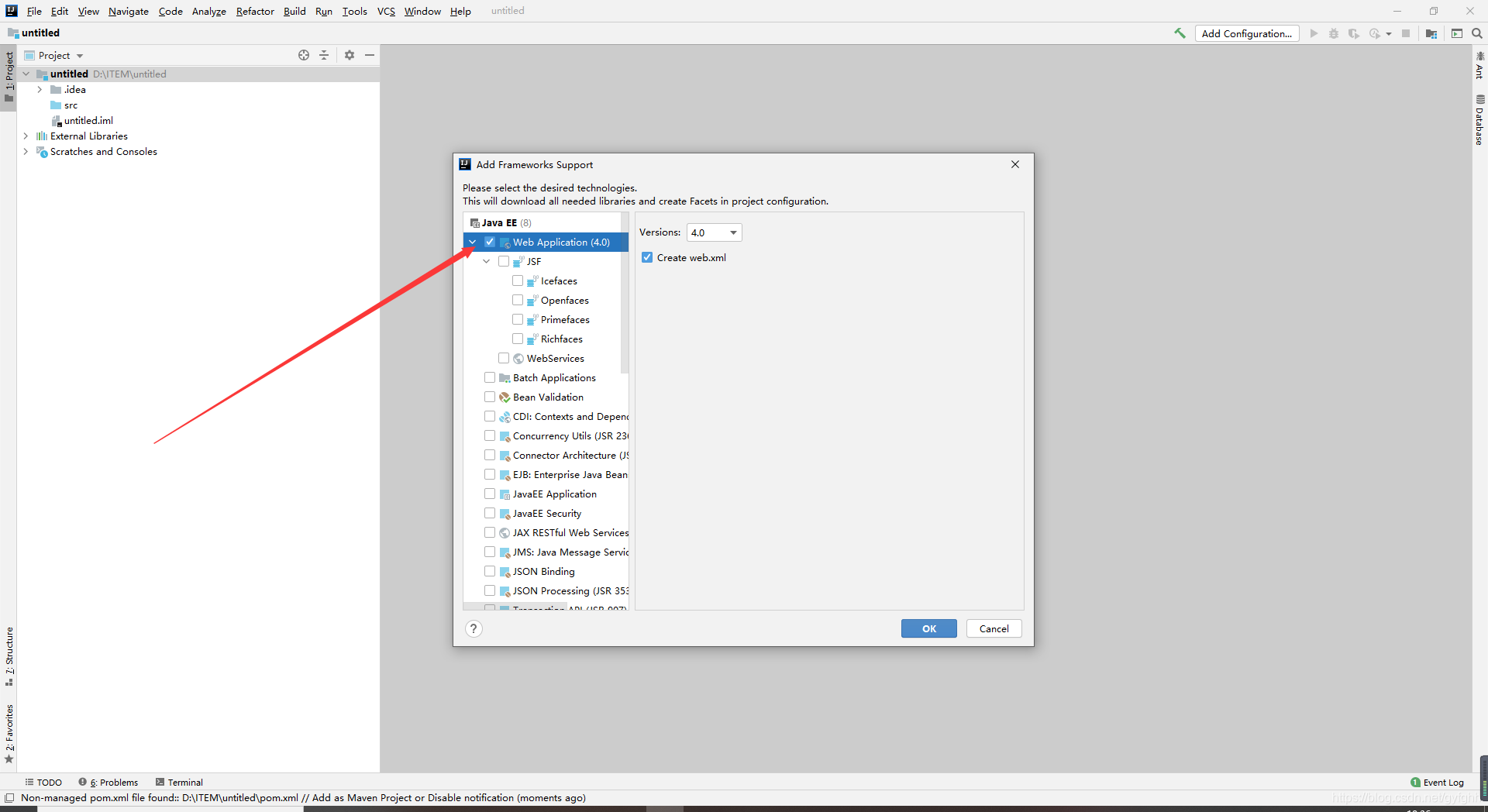Open the Ant tool window

(x=1479, y=65)
